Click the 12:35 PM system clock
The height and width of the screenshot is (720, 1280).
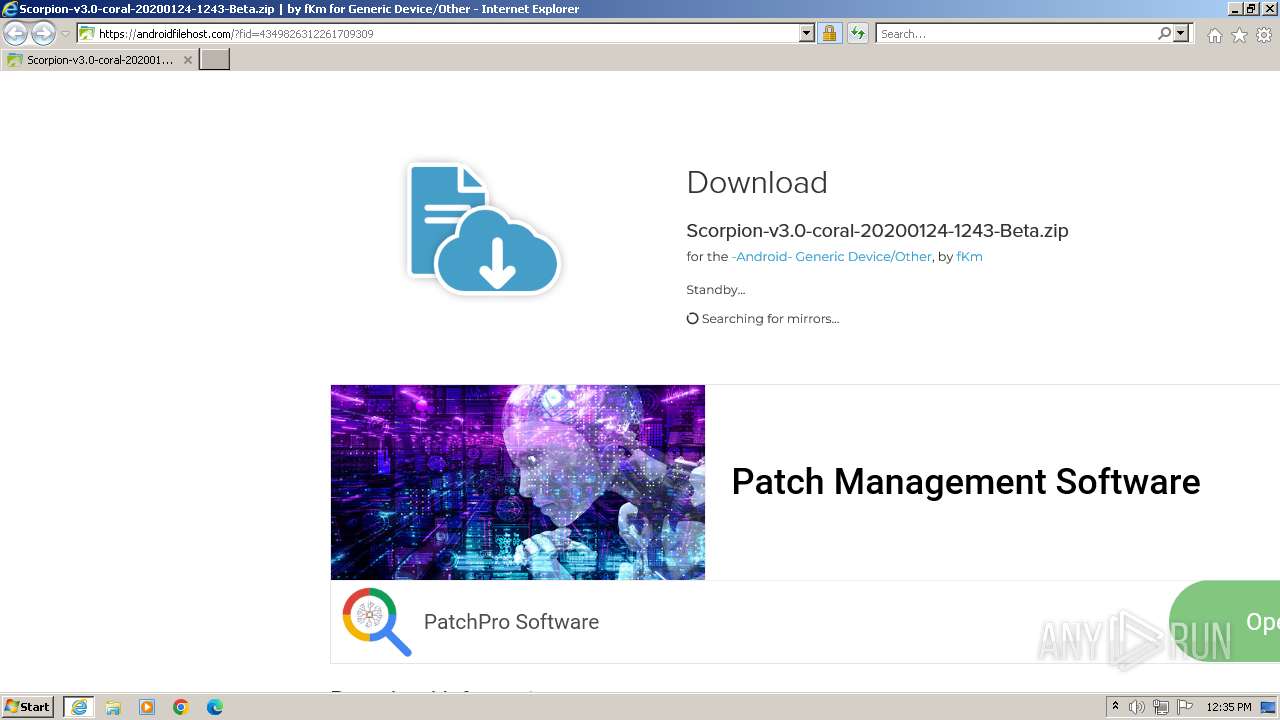point(1229,707)
